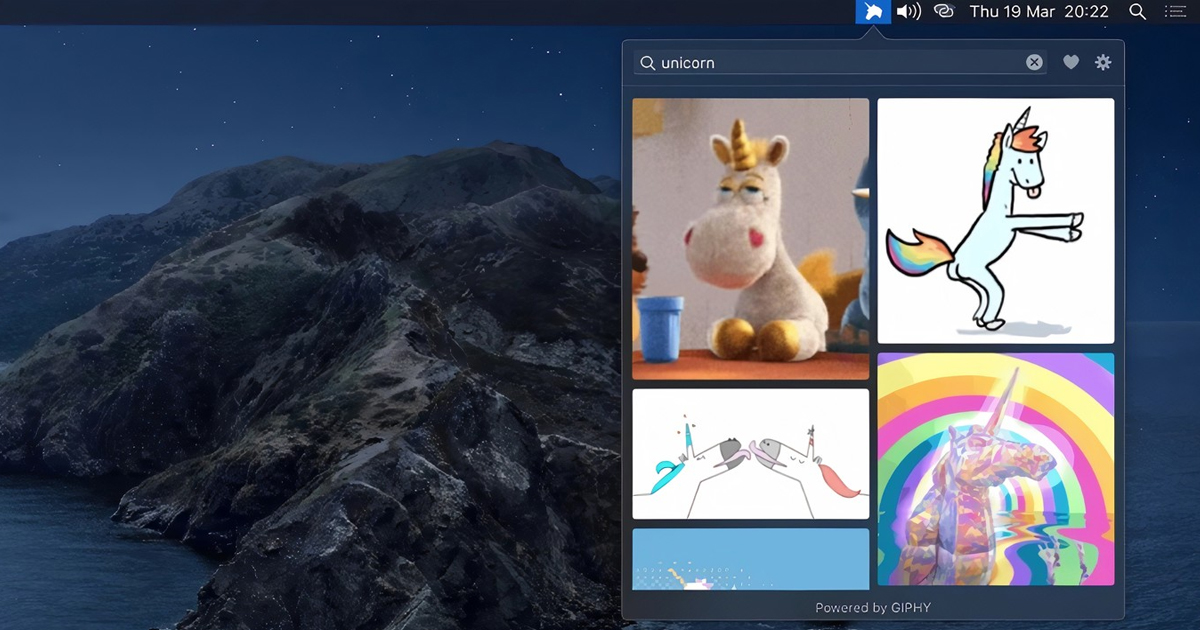Click the desktop to dismiss the GIF popover
Screen dimensions: 1200x630
[300, 350]
